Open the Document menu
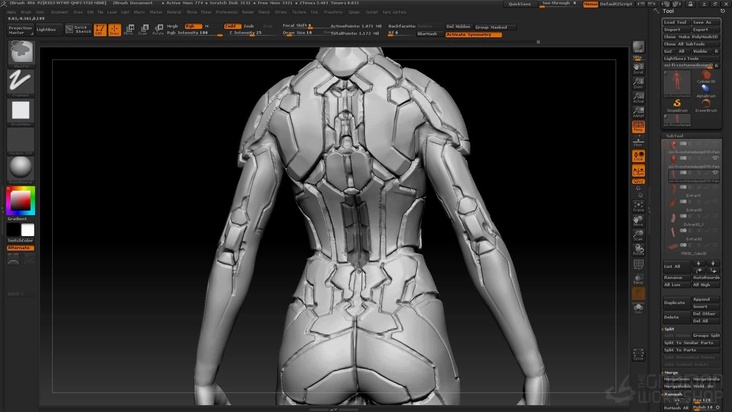 pyautogui.click(x=59, y=12)
